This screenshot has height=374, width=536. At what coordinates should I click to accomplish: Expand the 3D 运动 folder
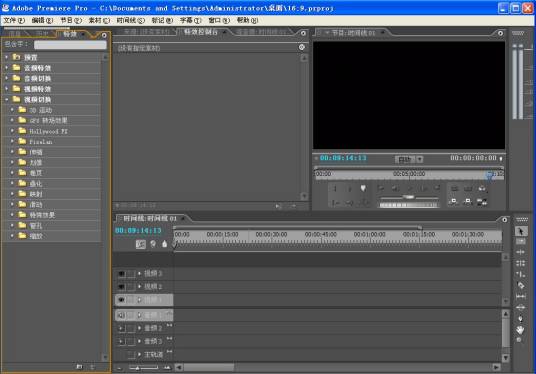click(12, 110)
